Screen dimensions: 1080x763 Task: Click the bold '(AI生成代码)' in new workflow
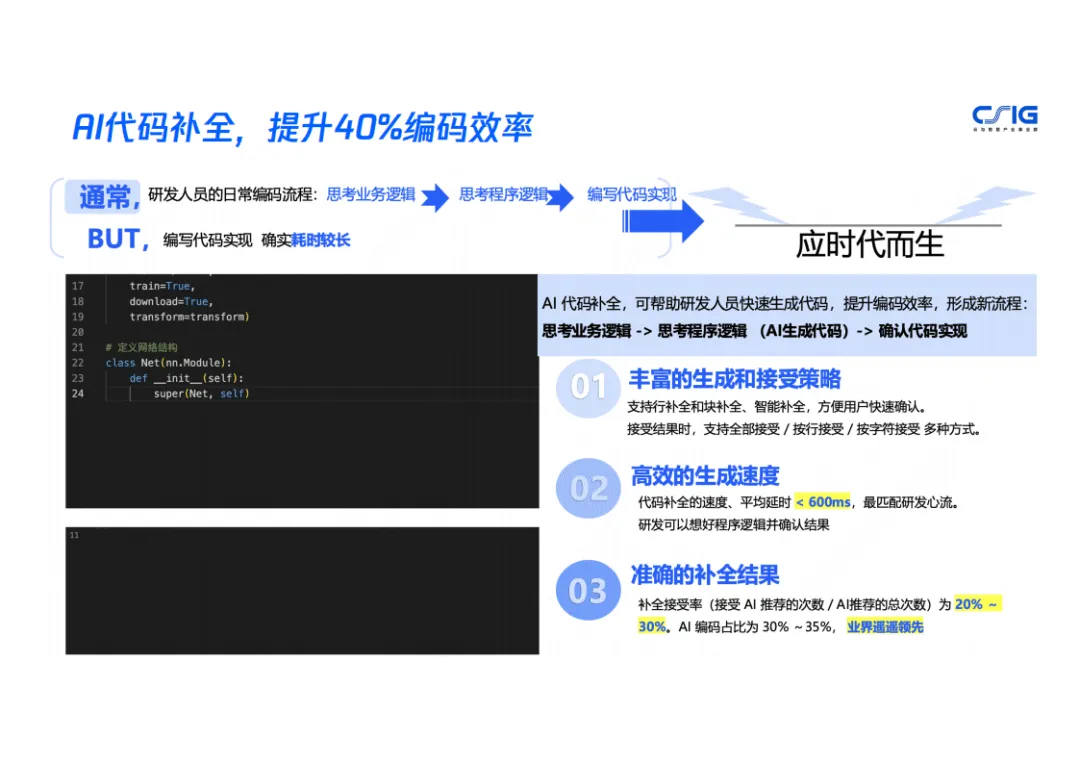coord(804,331)
